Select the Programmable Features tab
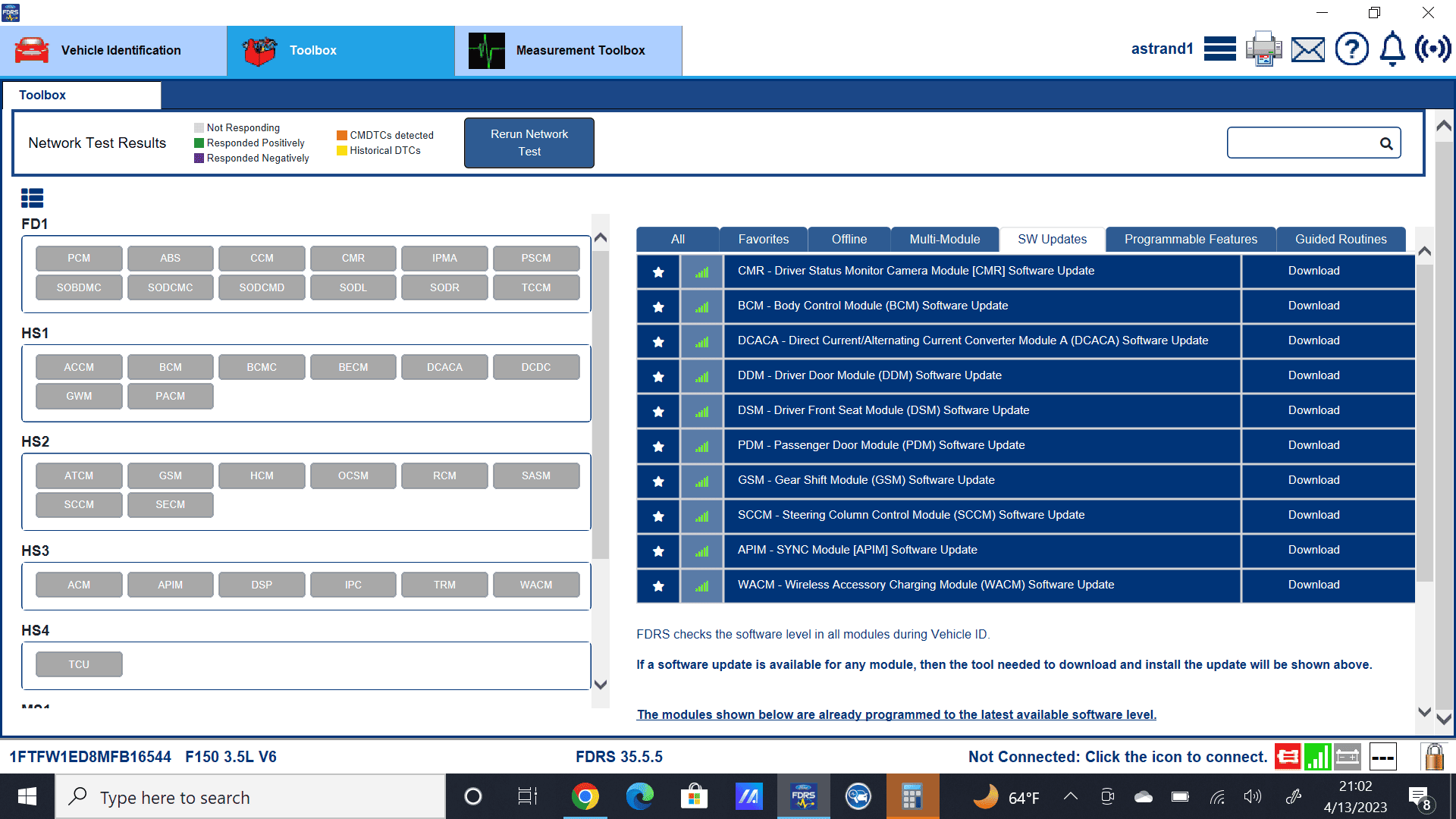Screen dimensions: 1456x819 1191,240
